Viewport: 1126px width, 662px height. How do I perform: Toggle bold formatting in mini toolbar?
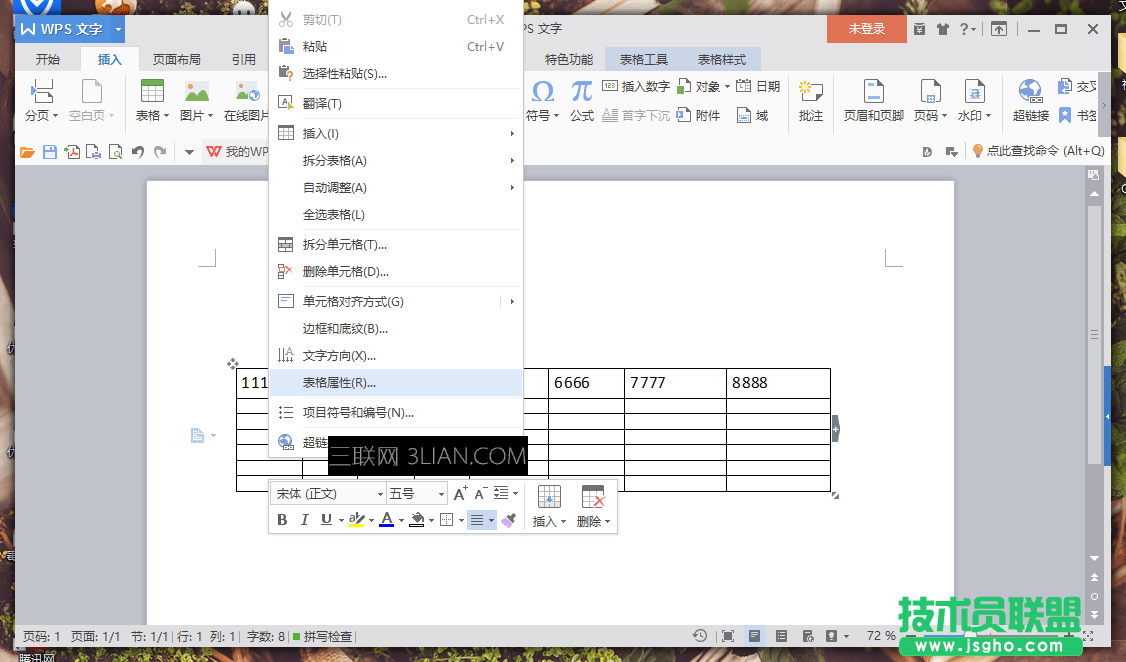click(283, 519)
